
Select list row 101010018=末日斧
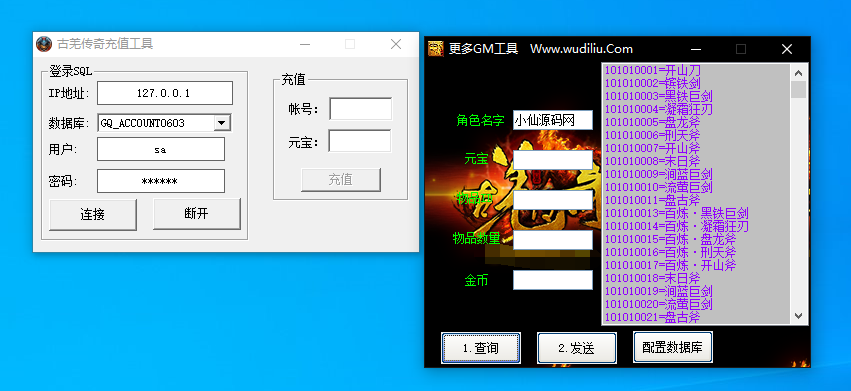pyautogui.click(x=696, y=279)
